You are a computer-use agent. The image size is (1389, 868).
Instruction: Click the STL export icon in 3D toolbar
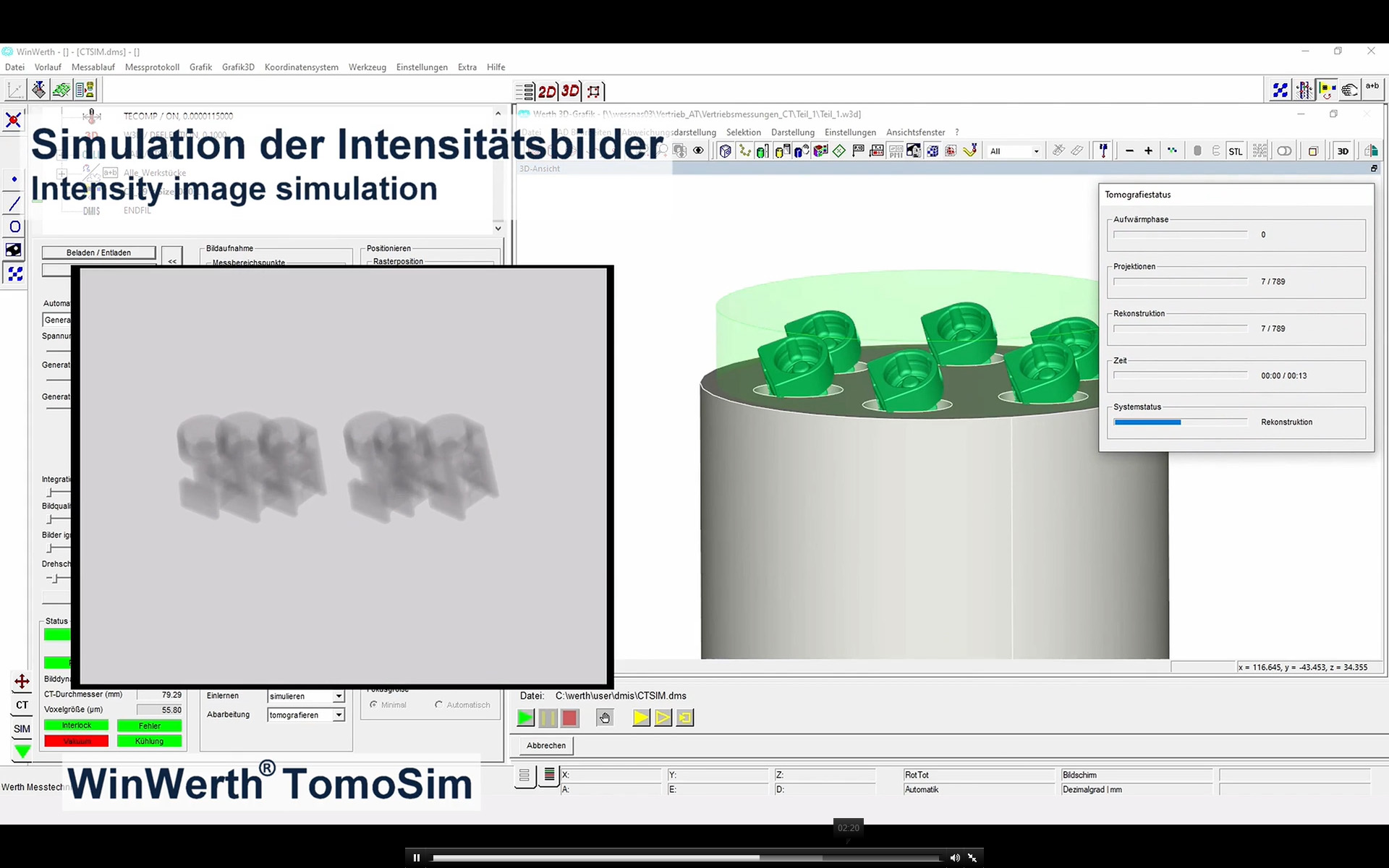pos(1236,151)
